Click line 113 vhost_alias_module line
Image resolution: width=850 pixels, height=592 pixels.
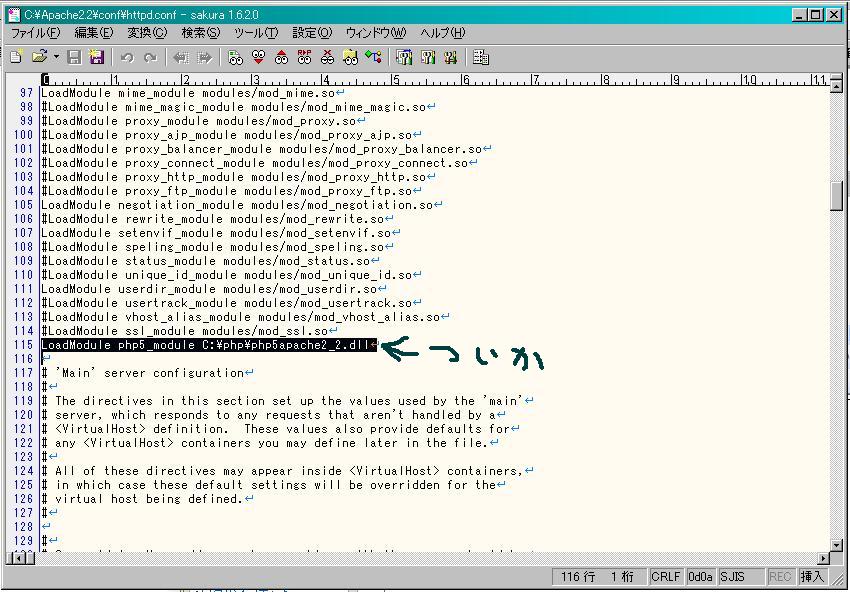240,317
